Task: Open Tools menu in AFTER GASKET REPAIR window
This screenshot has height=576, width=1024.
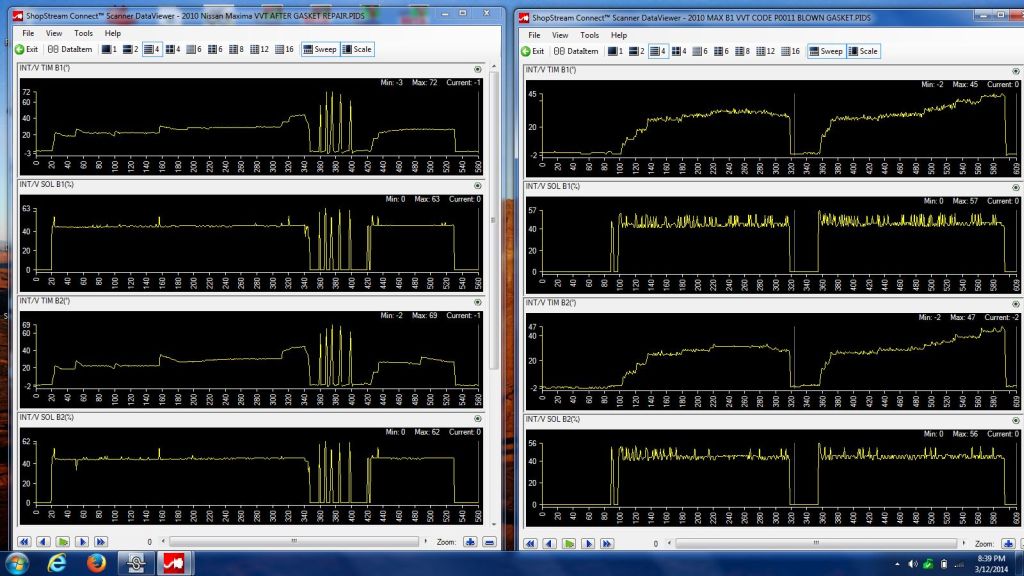Action: click(x=83, y=33)
